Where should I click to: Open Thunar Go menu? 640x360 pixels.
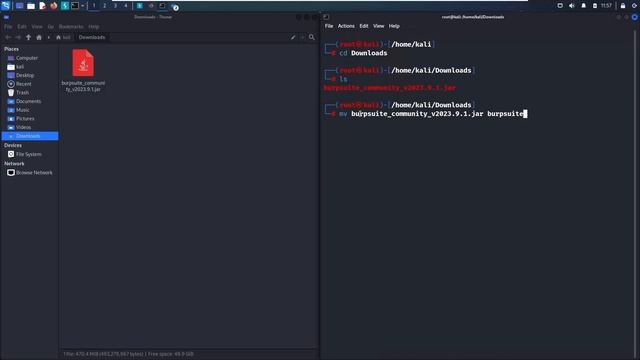[51, 27]
